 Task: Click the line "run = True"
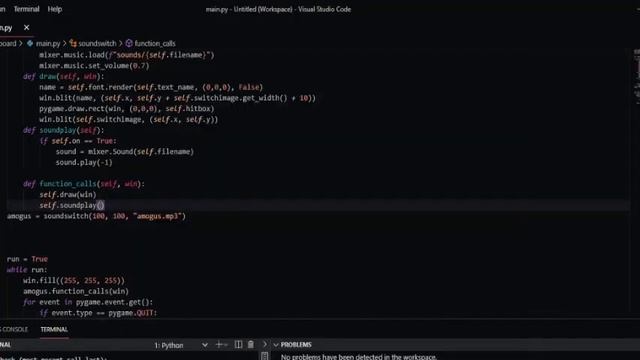click(27, 259)
